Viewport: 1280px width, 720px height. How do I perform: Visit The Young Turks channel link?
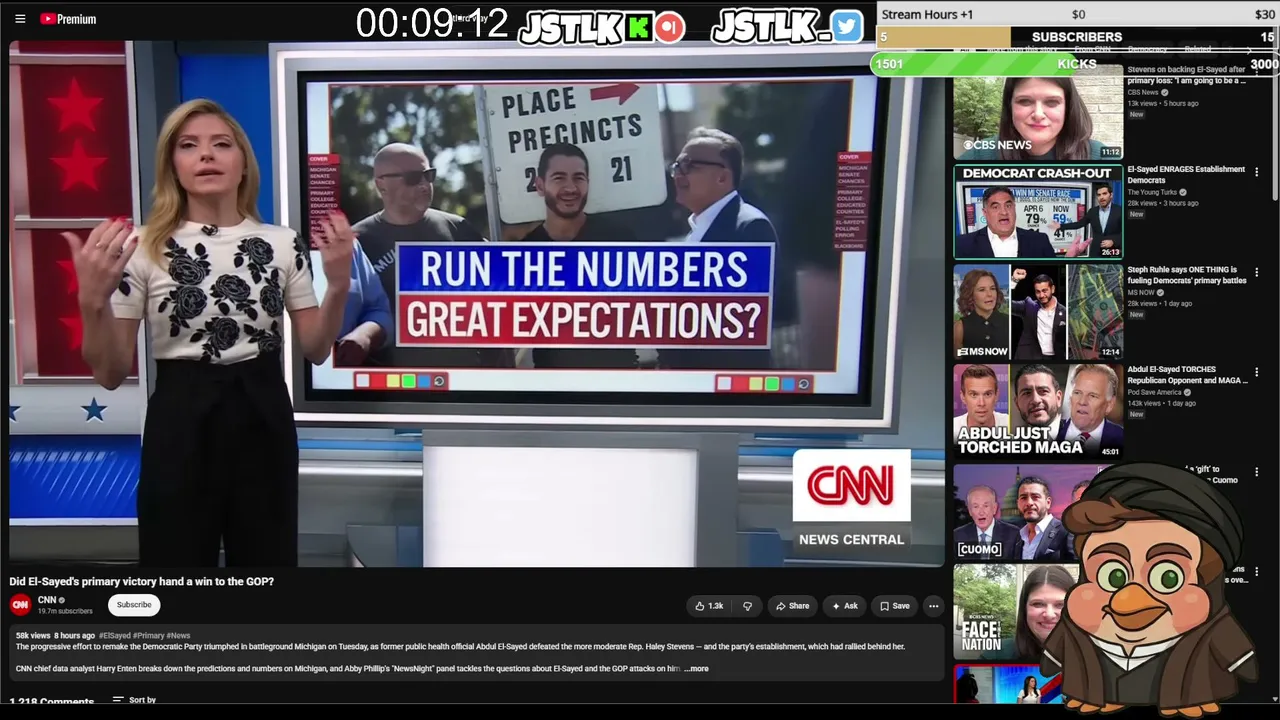click(1152, 192)
